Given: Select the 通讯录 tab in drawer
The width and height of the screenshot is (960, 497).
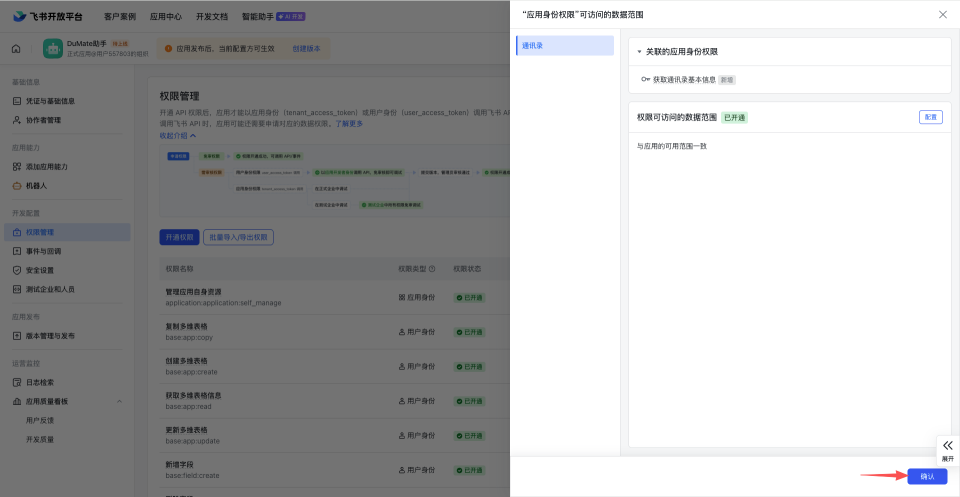Looking at the screenshot, I should 564,45.
